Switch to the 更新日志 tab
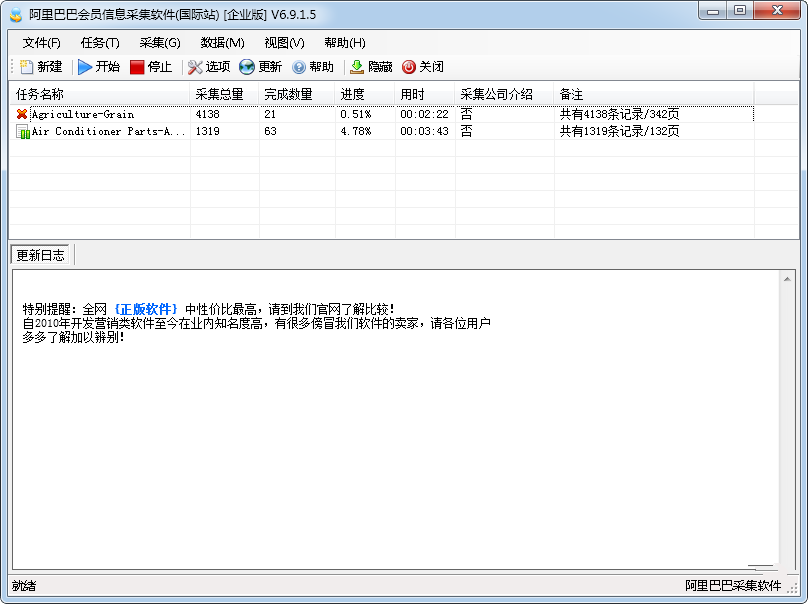808x604 pixels. pos(40,255)
